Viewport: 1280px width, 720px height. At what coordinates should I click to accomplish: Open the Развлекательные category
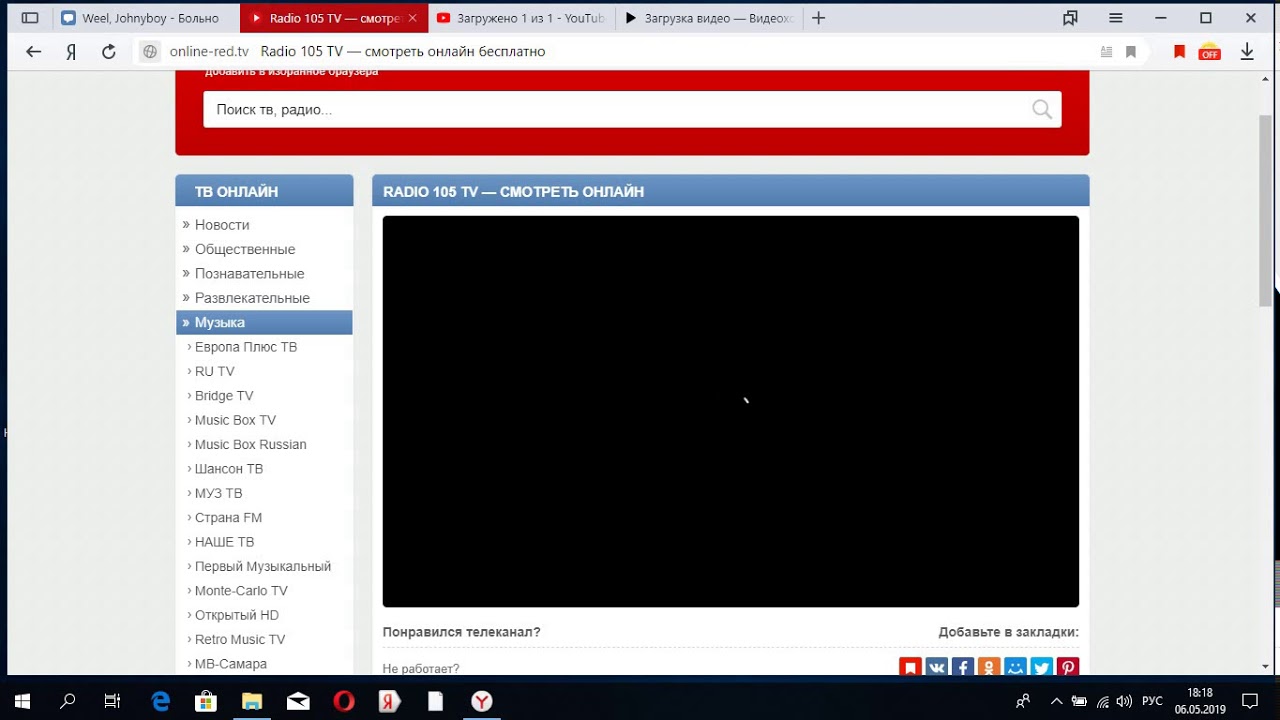(252, 298)
